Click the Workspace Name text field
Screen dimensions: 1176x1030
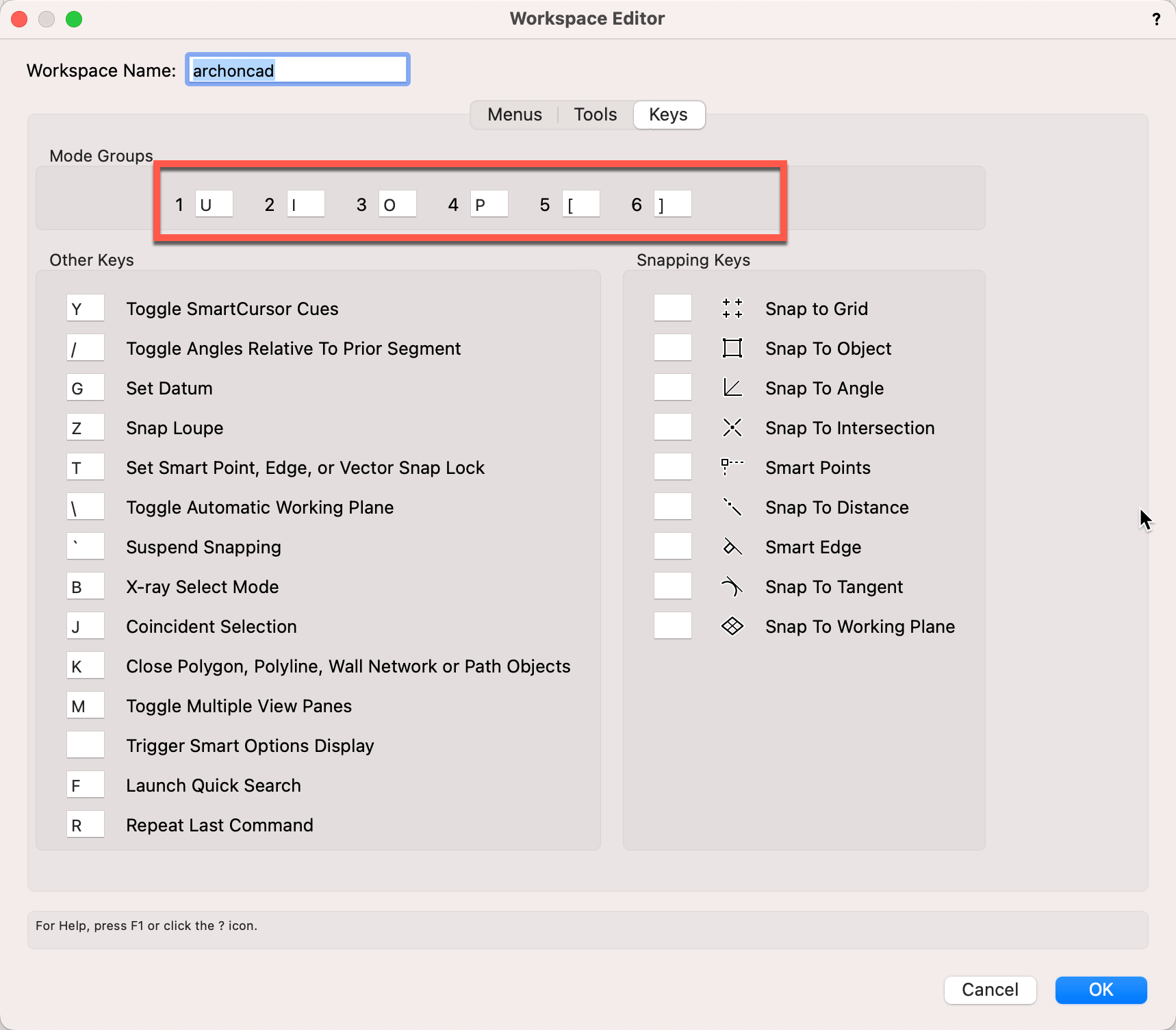[x=298, y=70]
